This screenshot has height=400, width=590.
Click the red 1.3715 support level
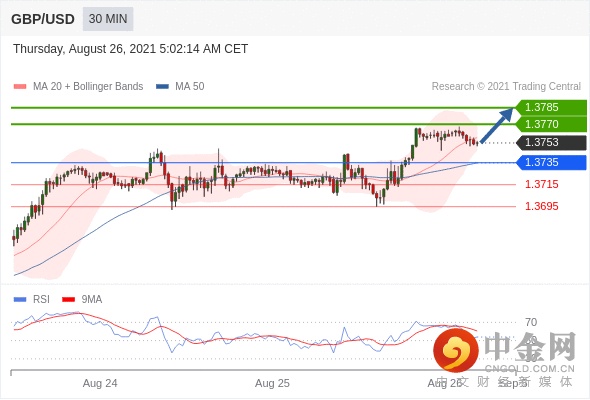tap(541, 184)
